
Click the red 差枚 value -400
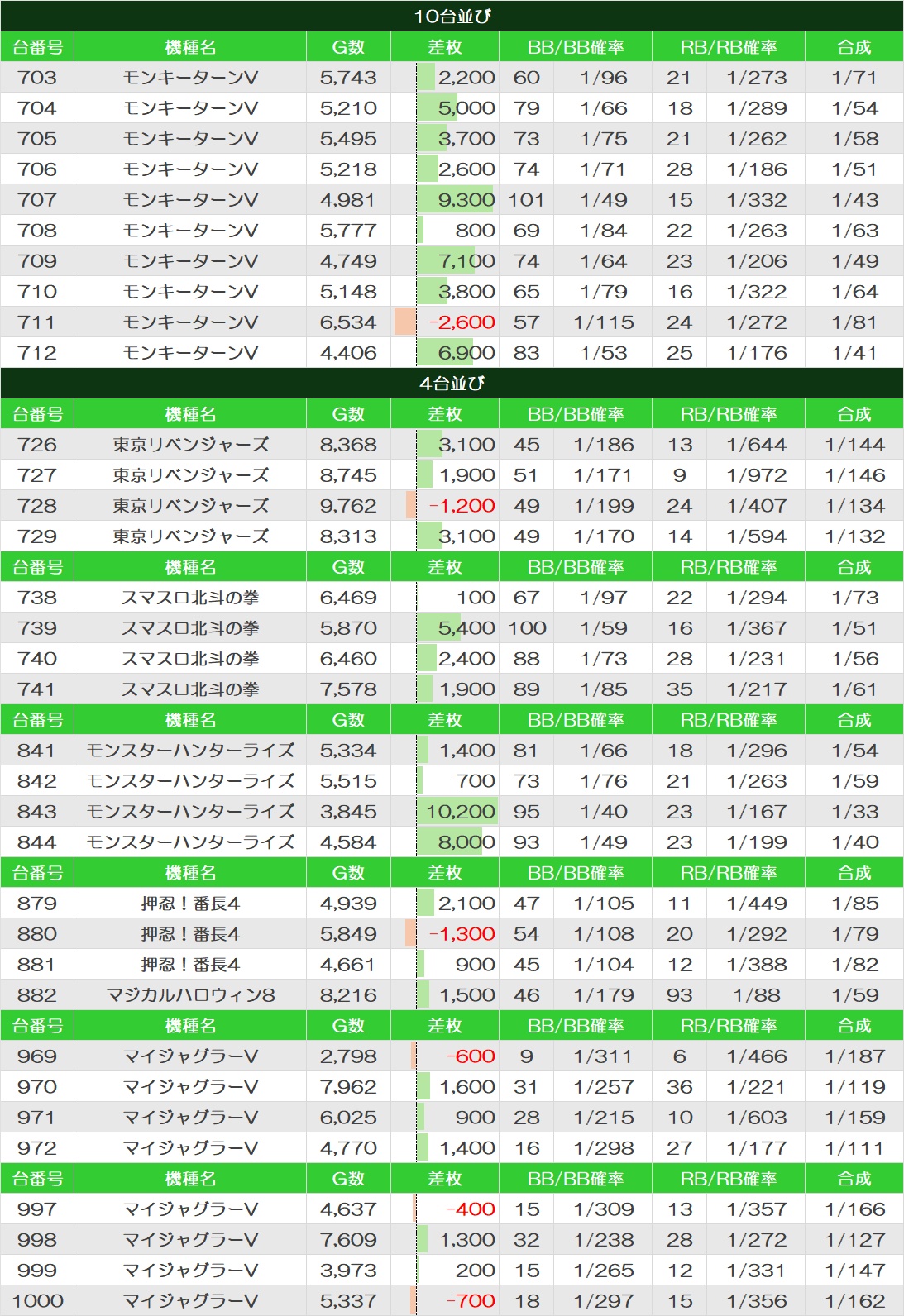point(471,1209)
